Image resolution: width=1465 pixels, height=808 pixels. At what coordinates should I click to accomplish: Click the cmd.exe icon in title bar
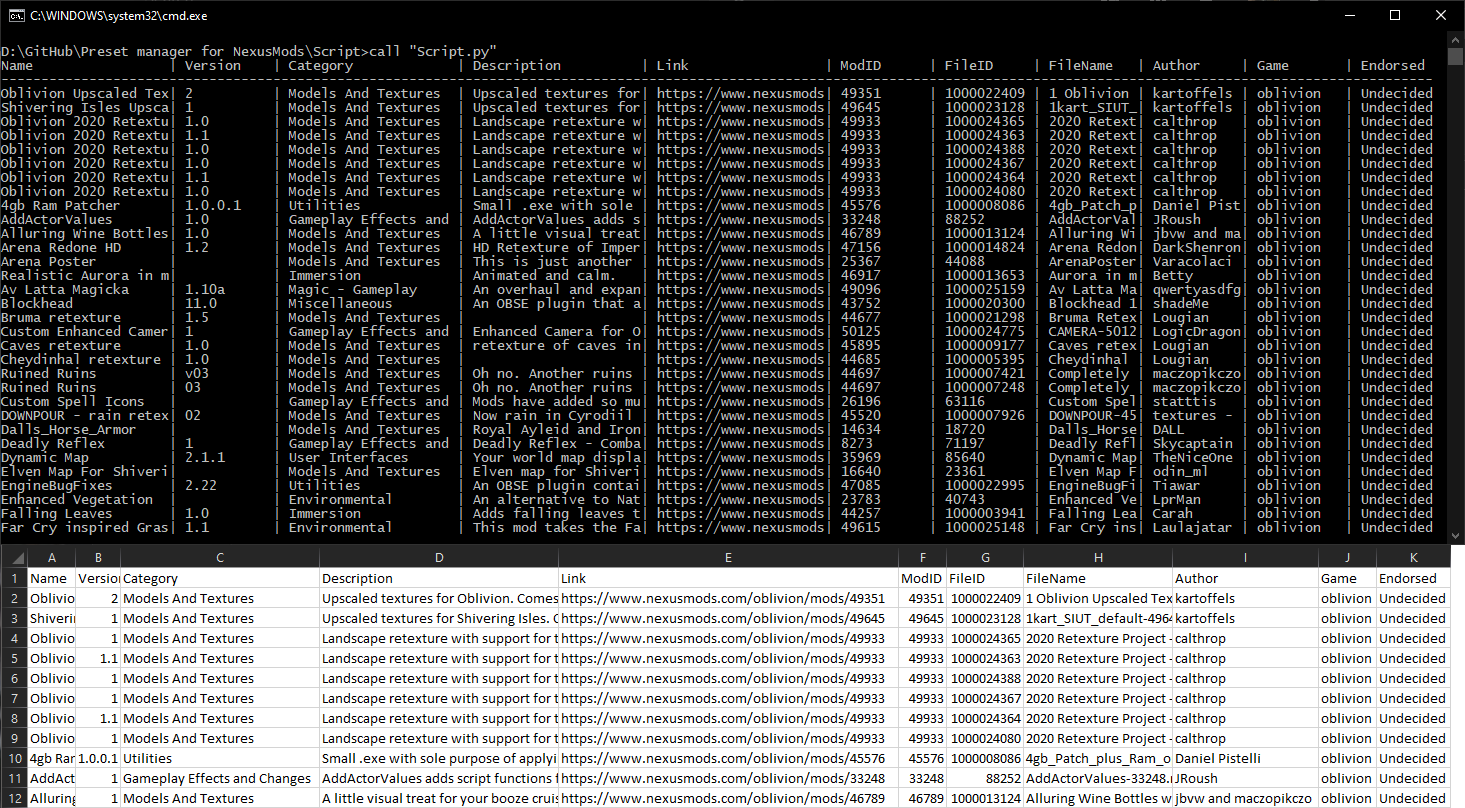(17, 15)
